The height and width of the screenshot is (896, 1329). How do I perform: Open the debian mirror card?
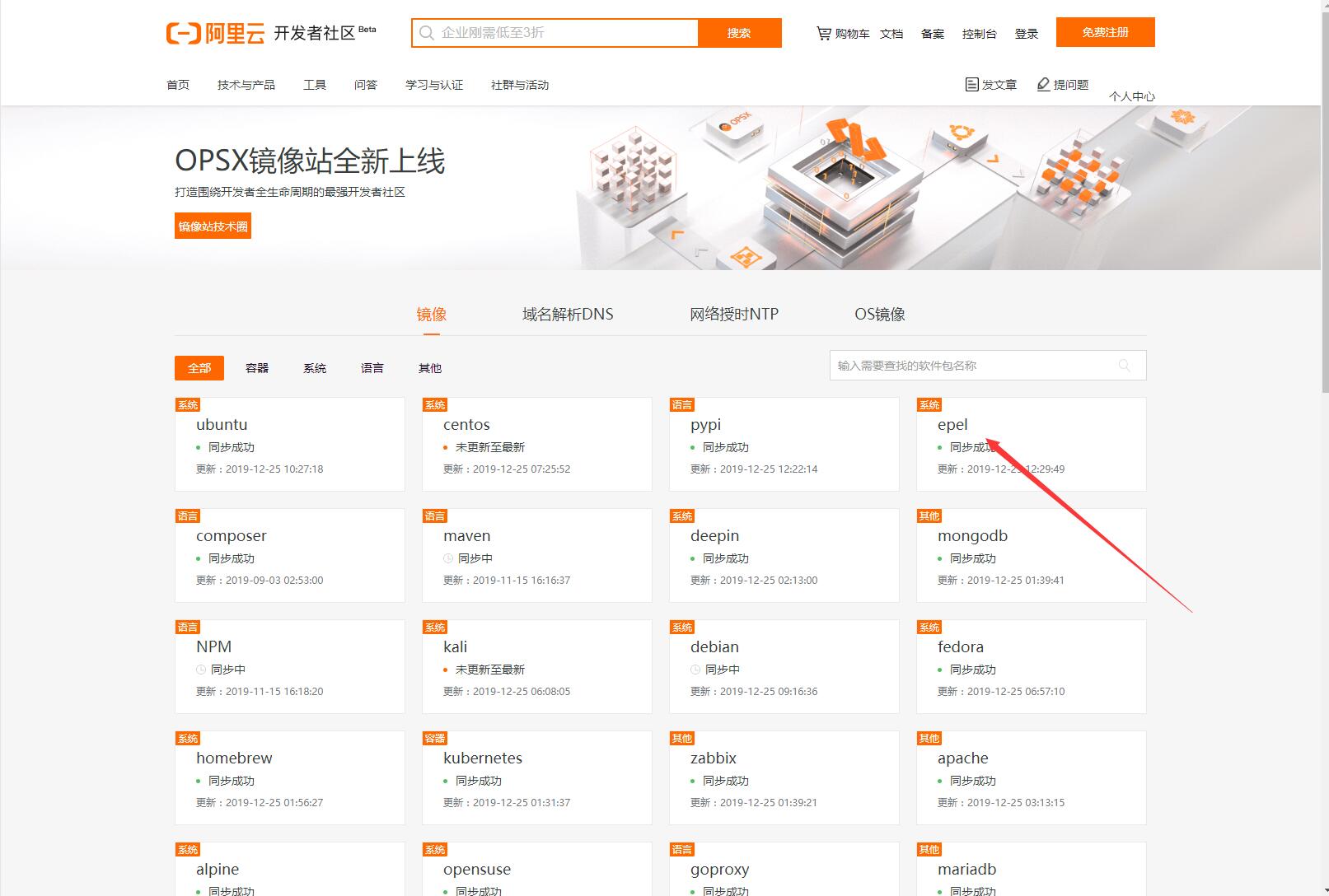[x=784, y=667]
